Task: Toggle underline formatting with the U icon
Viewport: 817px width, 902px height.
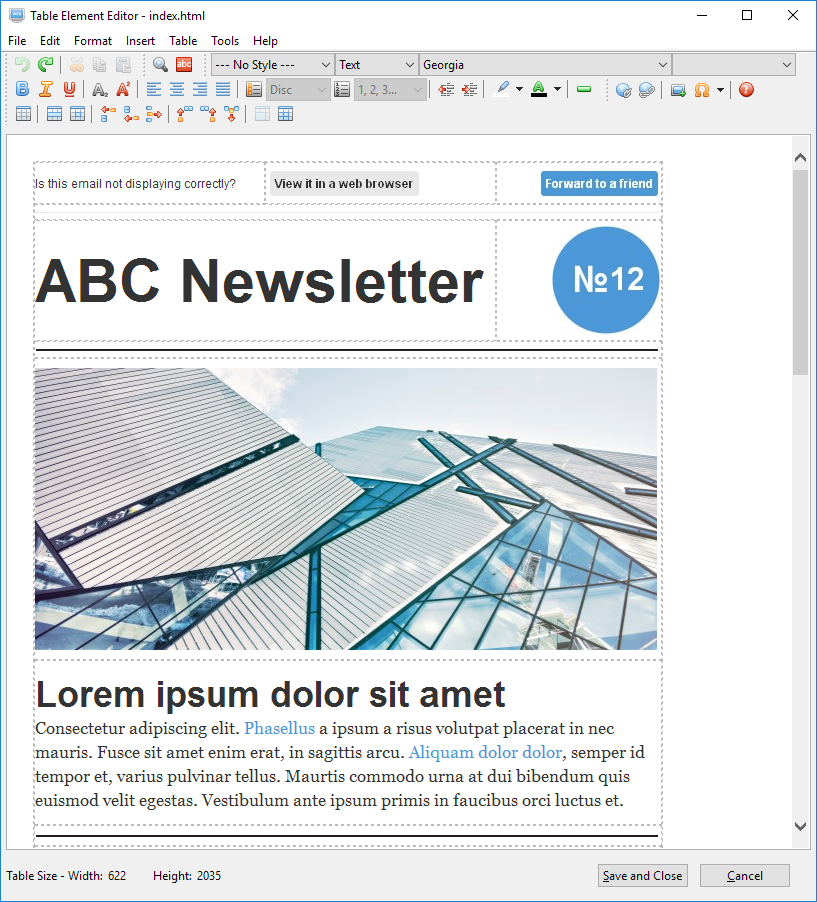Action: tap(69, 89)
